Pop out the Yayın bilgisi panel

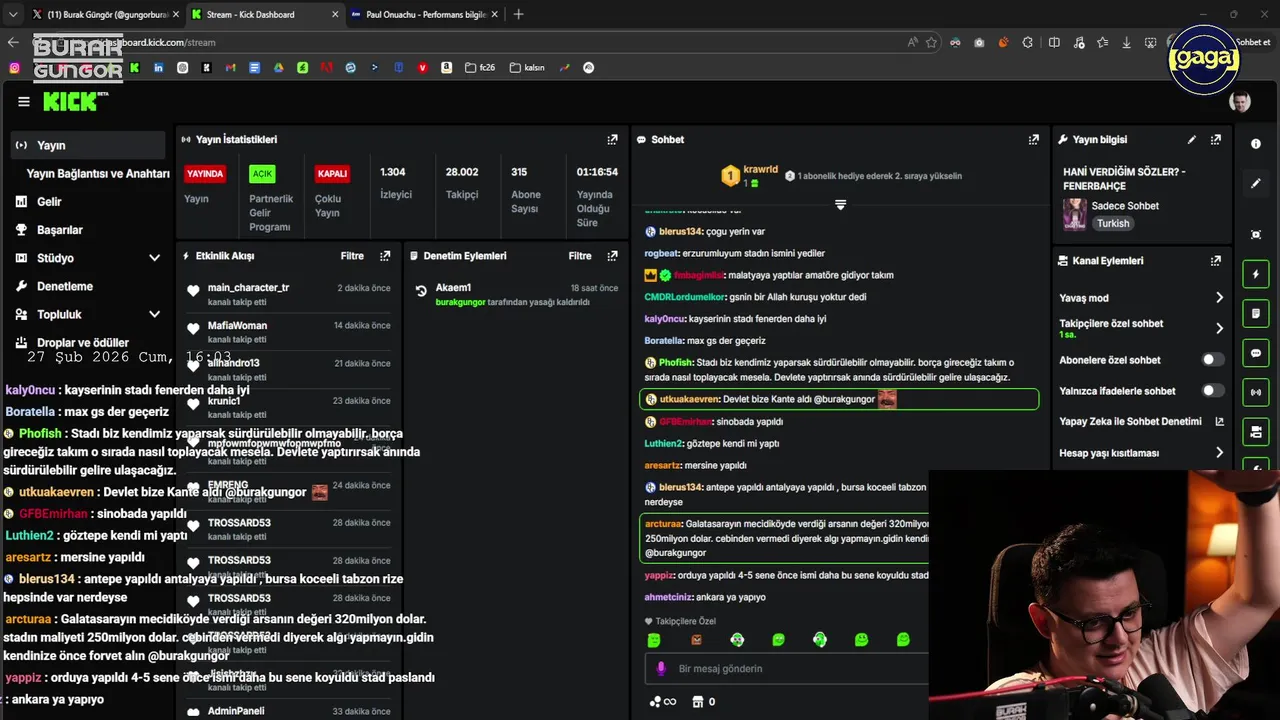[1216, 140]
